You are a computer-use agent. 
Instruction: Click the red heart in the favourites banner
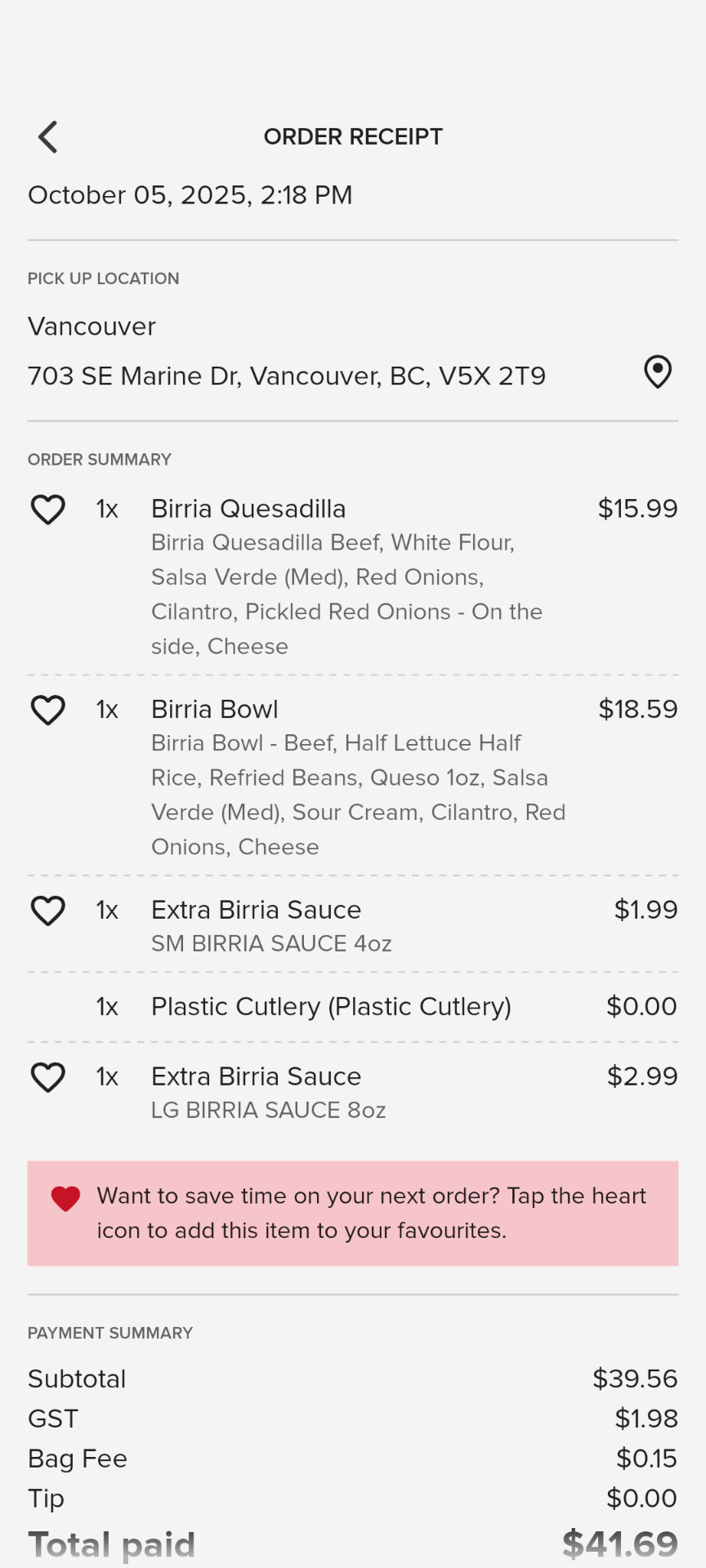(x=65, y=1198)
